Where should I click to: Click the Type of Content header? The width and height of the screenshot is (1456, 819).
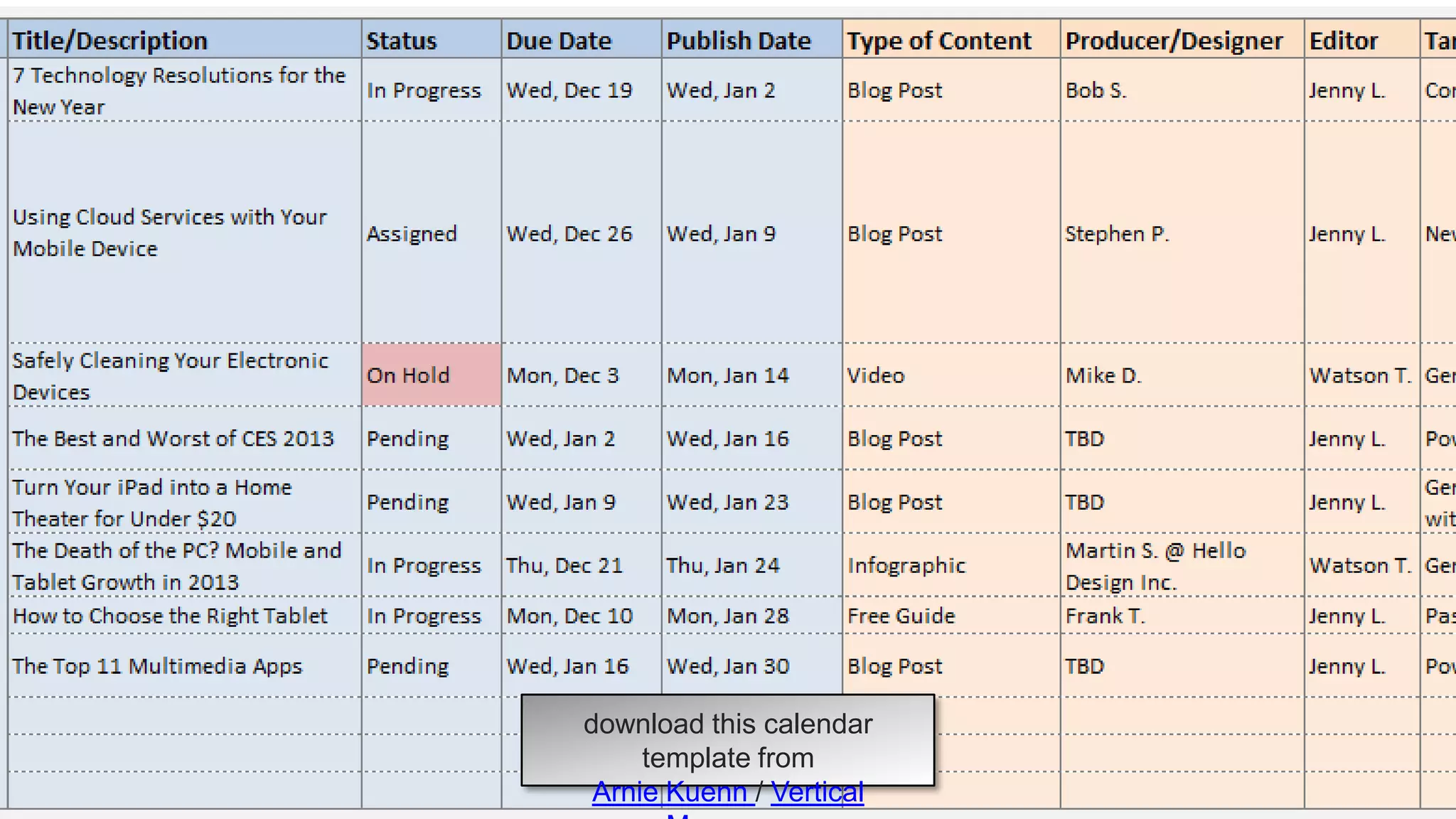tap(939, 41)
